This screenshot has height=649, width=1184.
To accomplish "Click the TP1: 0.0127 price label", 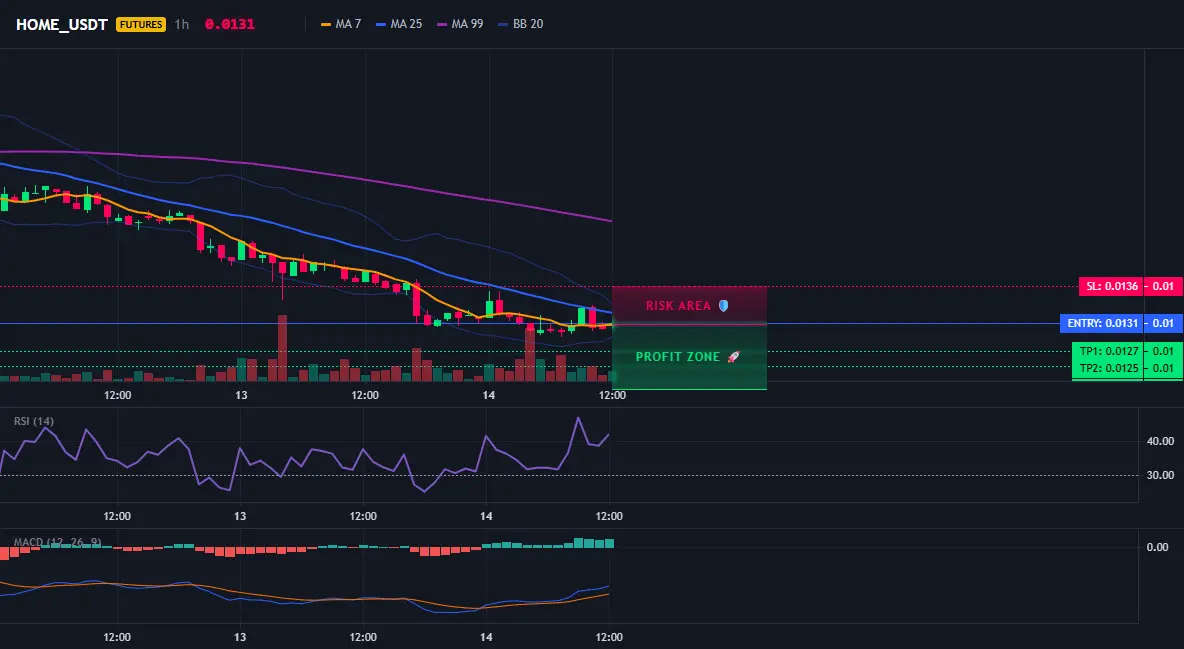I will tap(1108, 351).
